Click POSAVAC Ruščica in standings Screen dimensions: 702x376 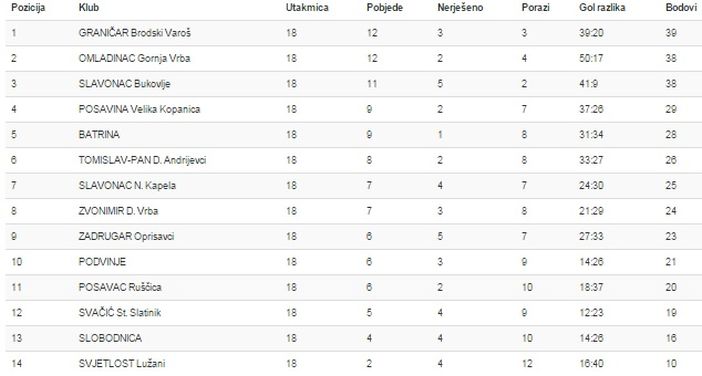point(120,287)
